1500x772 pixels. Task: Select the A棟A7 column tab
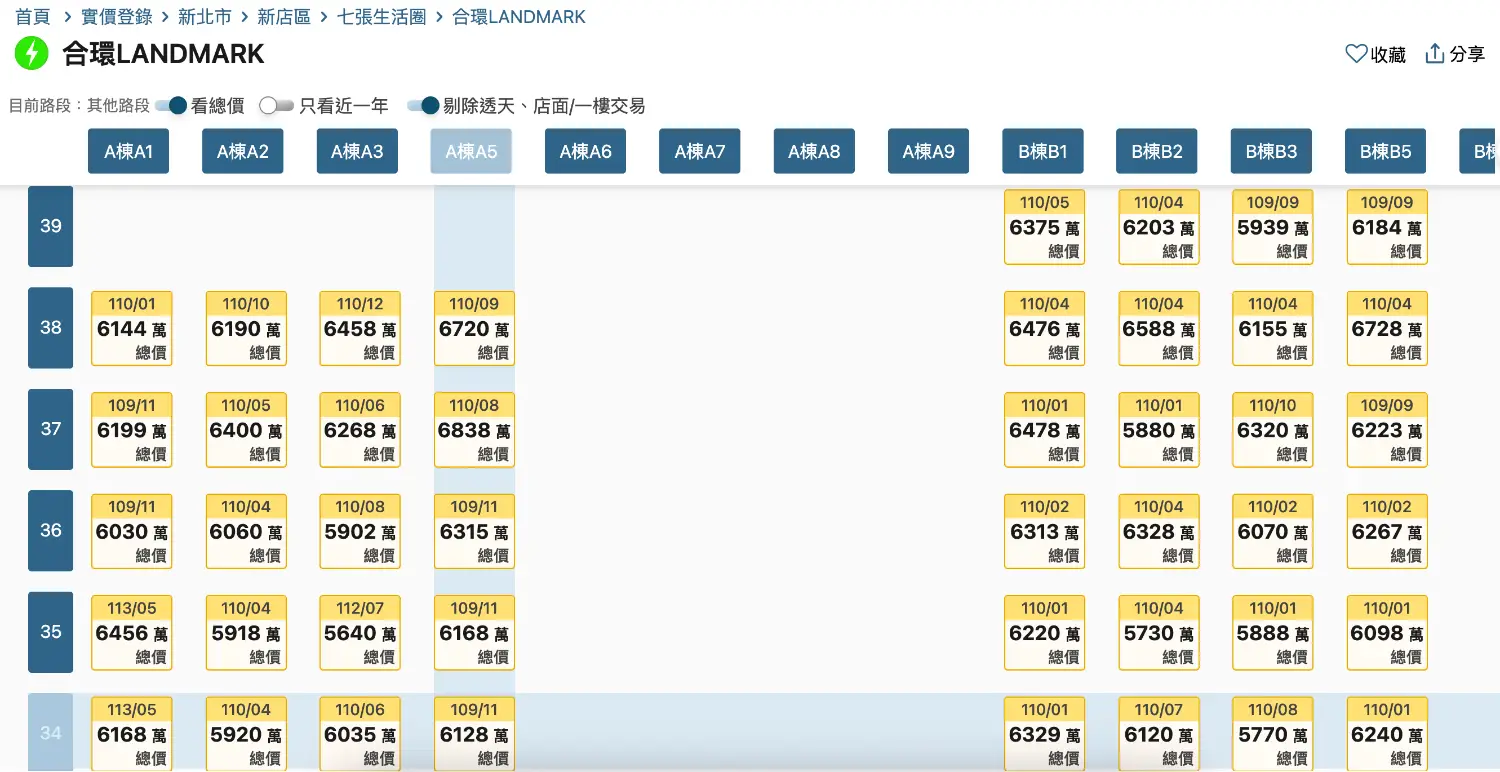[700, 151]
